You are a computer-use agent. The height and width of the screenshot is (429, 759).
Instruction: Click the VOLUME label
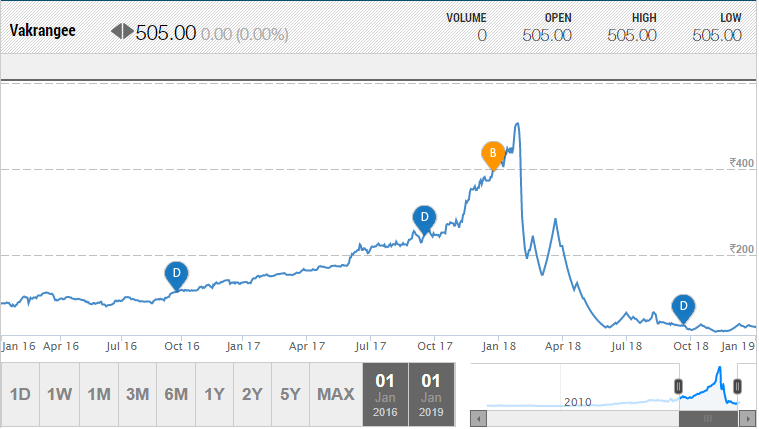(466, 18)
